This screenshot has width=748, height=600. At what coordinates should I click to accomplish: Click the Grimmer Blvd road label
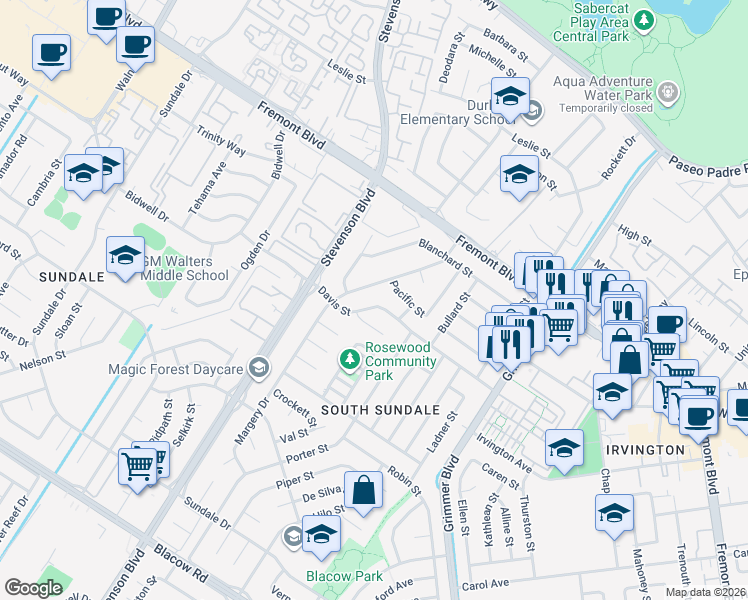pyautogui.click(x=450, y=494)
